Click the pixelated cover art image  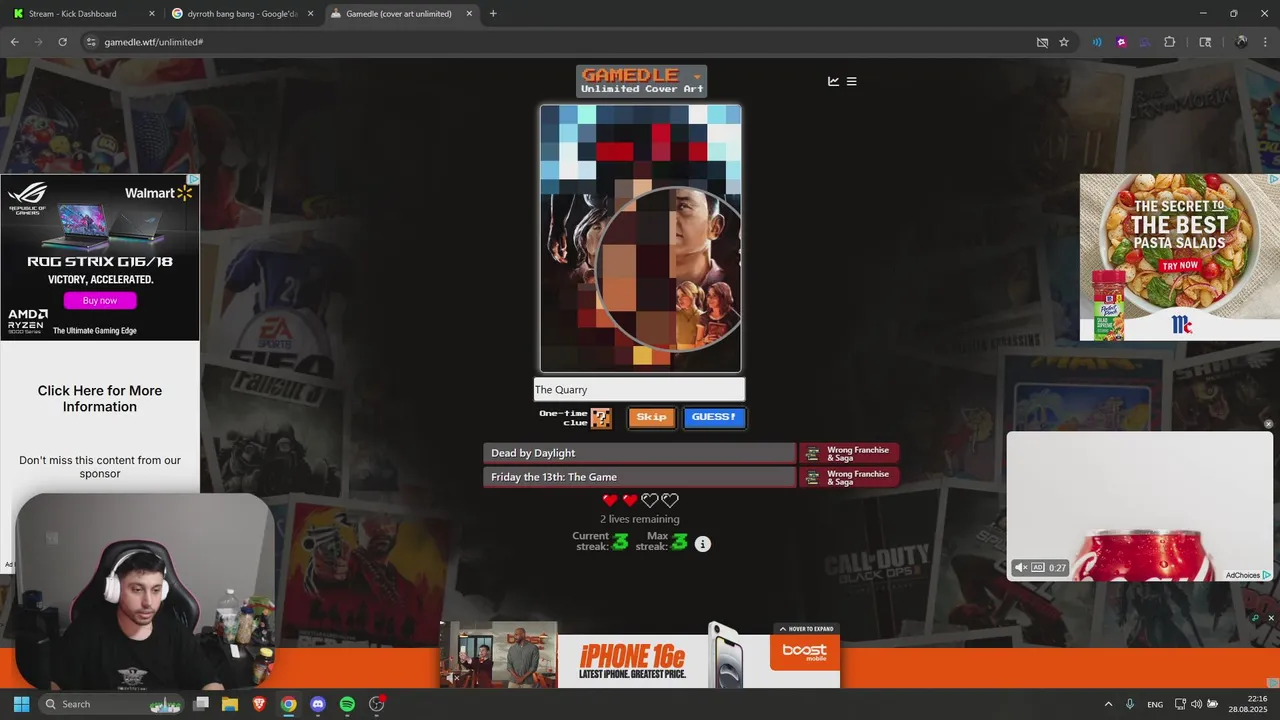pos(640,238)
